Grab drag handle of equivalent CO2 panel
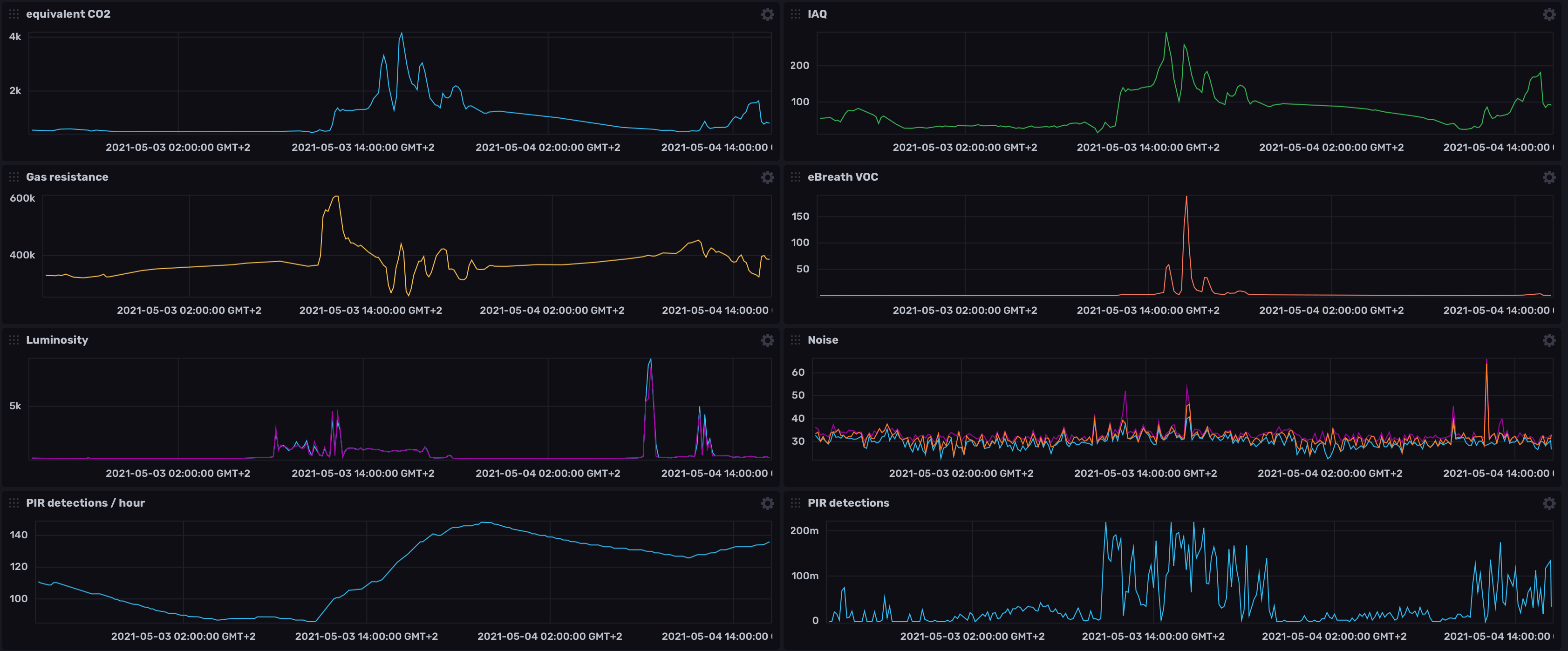Image resolution: width=1568 pixels, height=651 pixels. [x=14, y=14]
